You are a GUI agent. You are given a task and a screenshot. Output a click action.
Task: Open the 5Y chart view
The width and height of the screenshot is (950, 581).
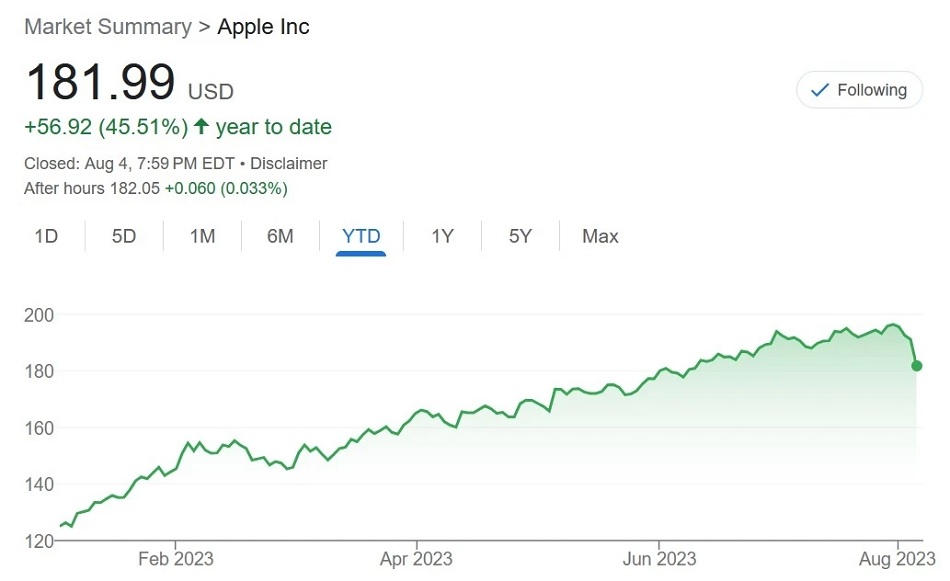(520, 236)
